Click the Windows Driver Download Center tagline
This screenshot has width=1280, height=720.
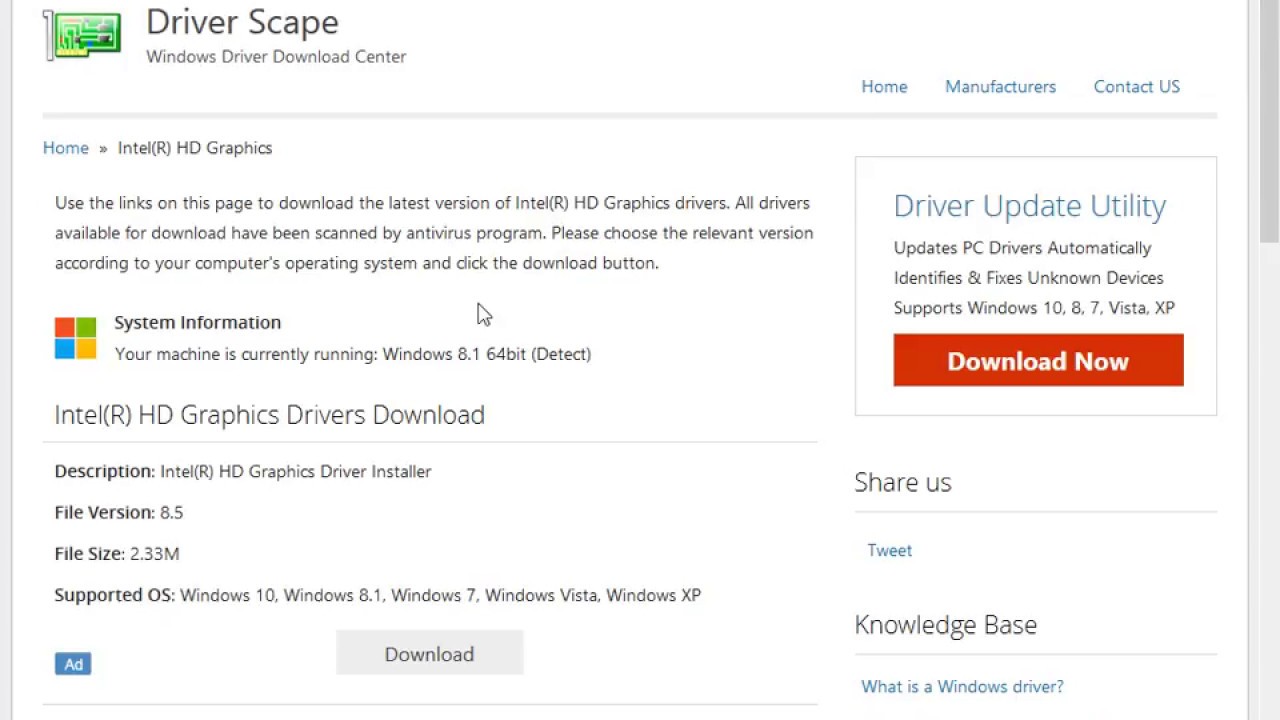(276, 57)
